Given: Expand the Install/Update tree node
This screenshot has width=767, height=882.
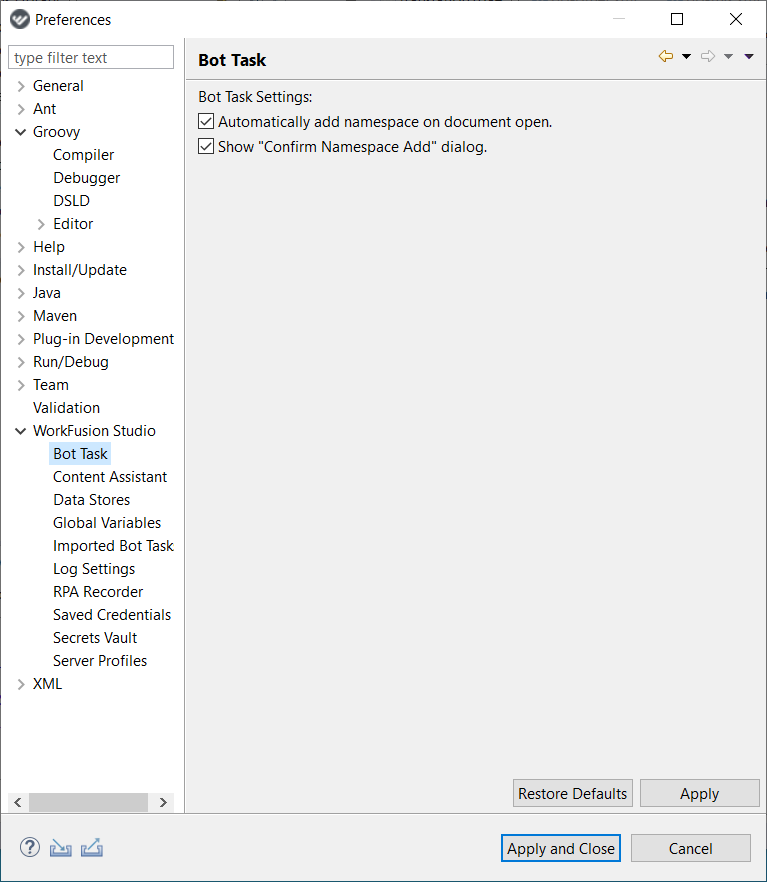Looking at the screenshot, I should [x=21, y=271].
